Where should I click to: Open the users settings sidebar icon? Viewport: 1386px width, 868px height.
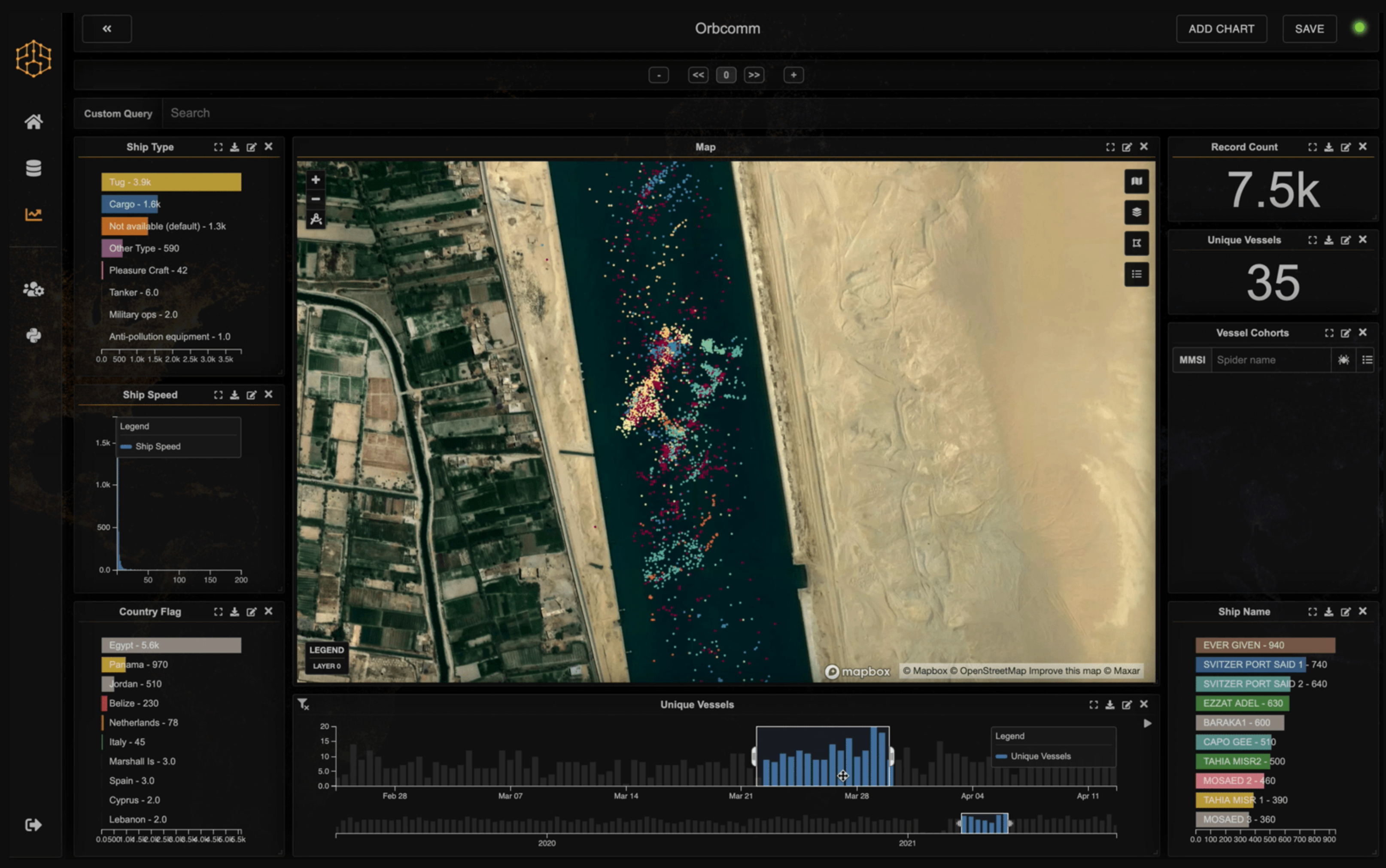(x=33, y=289)
